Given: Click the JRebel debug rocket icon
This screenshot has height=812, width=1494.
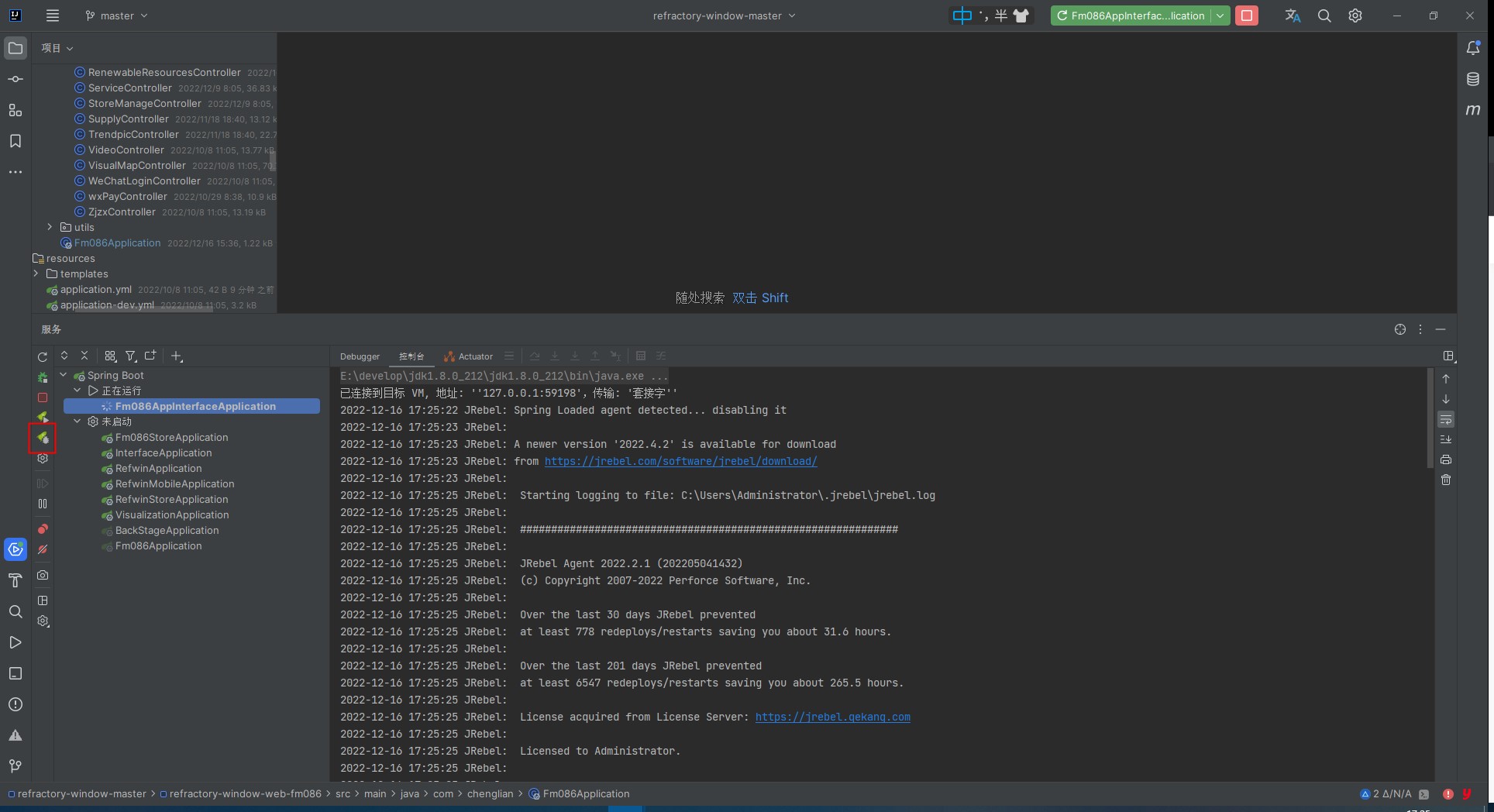Looking at the screenshot, I should pyautogui.click(x=43, y=438).
